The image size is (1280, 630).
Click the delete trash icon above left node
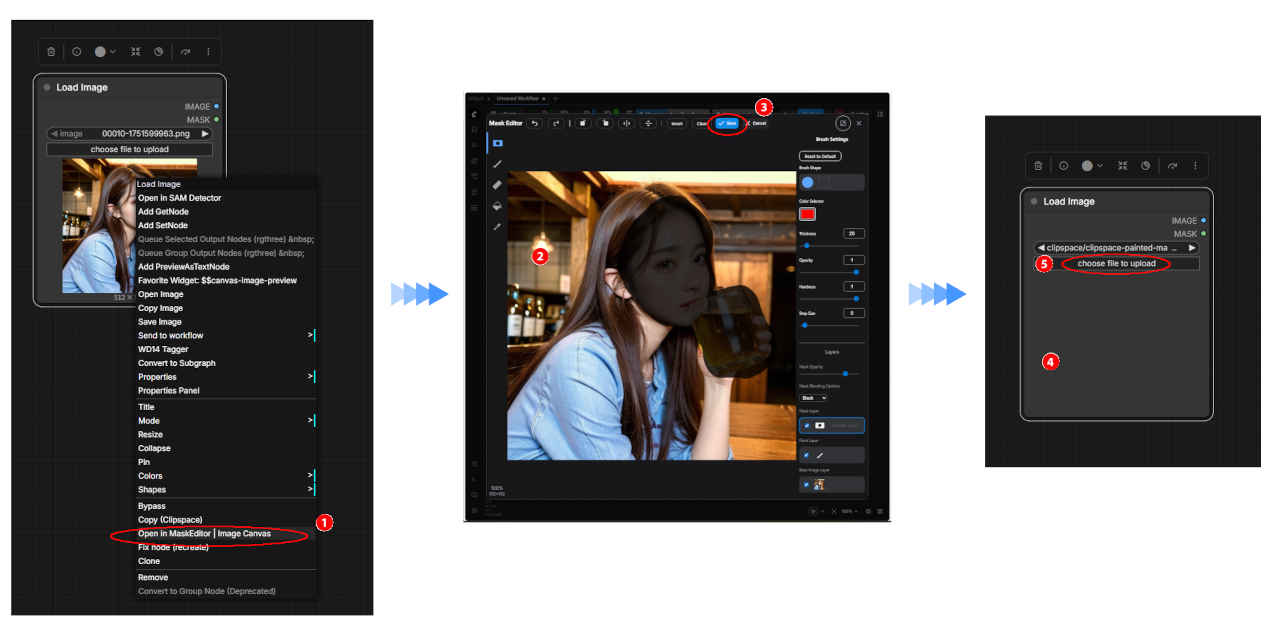(51, 51)
